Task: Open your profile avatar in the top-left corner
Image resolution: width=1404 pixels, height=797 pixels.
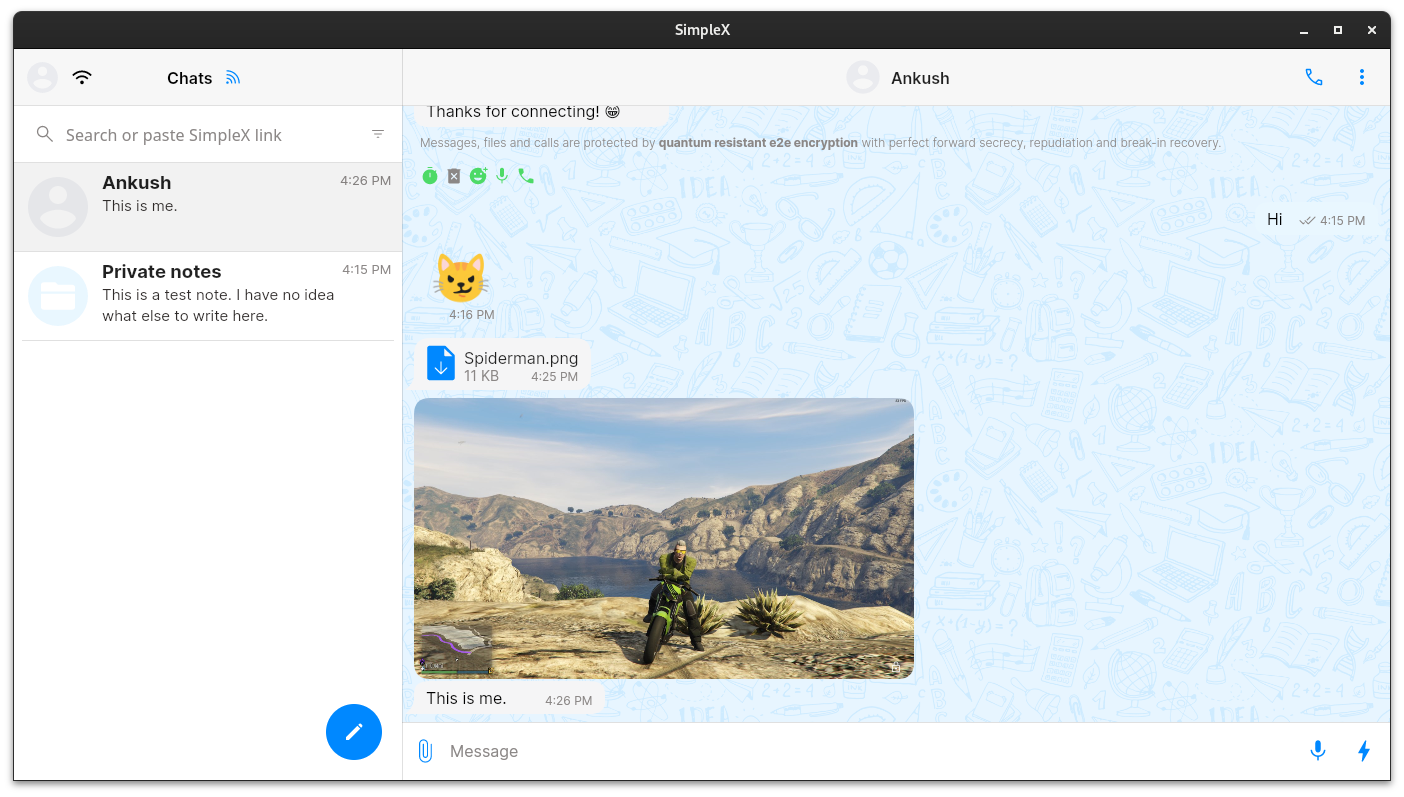Action: pyautogui.click(x=42, y=77)
